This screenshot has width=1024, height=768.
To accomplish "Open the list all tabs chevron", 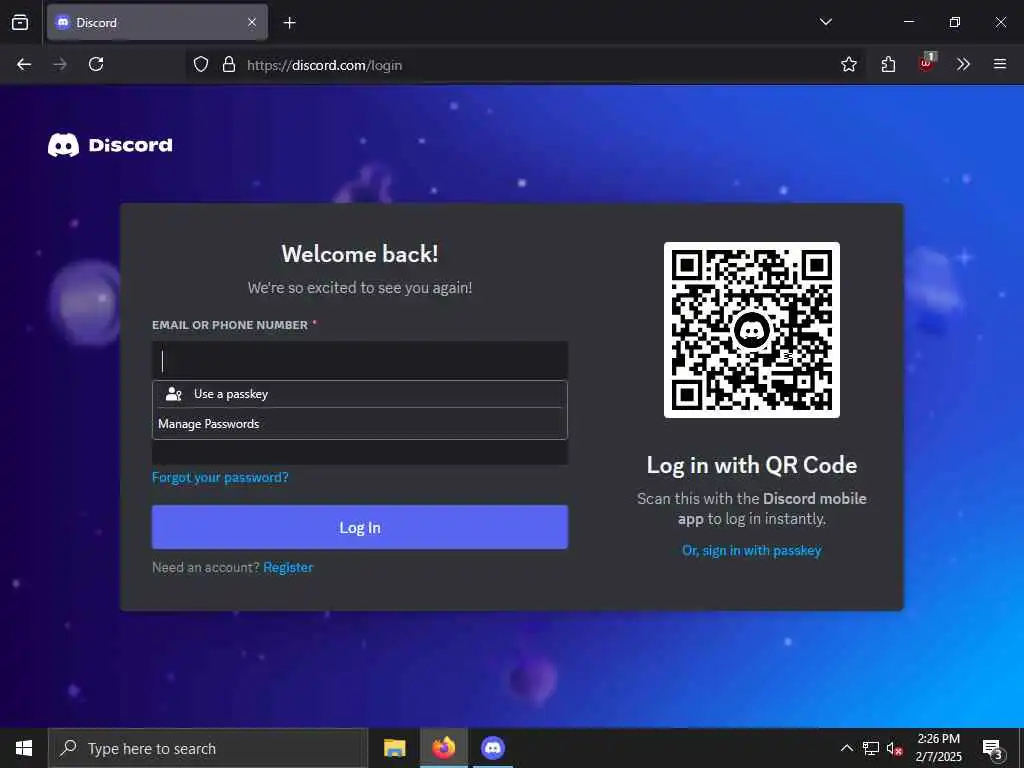I will coord(825,22).
